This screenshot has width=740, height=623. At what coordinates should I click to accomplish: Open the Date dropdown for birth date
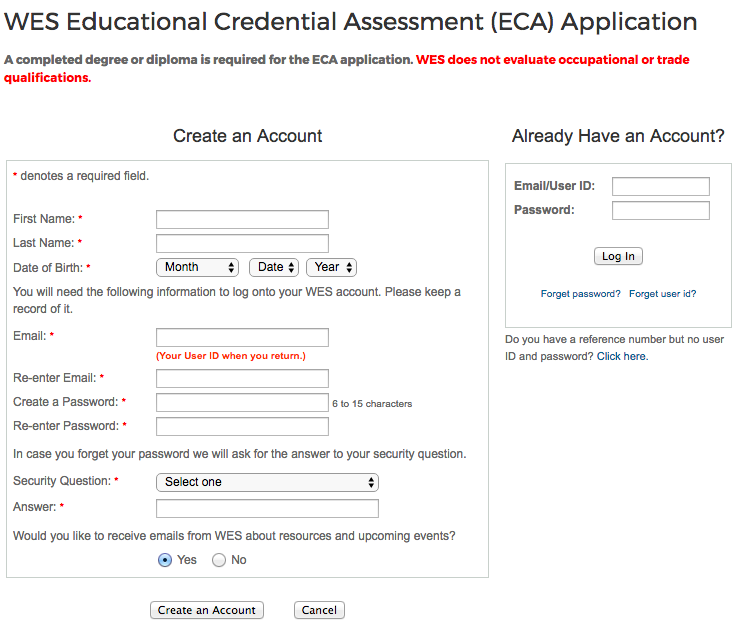pyautogui.click(x=274, y=267)
